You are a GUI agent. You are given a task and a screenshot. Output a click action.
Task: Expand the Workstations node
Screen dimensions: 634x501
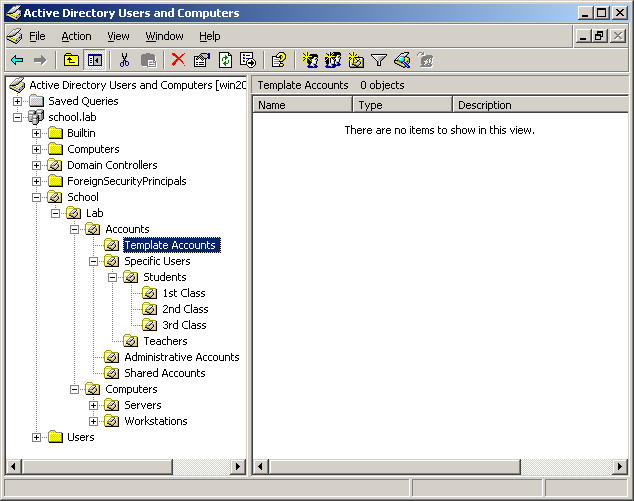[93, 421]
